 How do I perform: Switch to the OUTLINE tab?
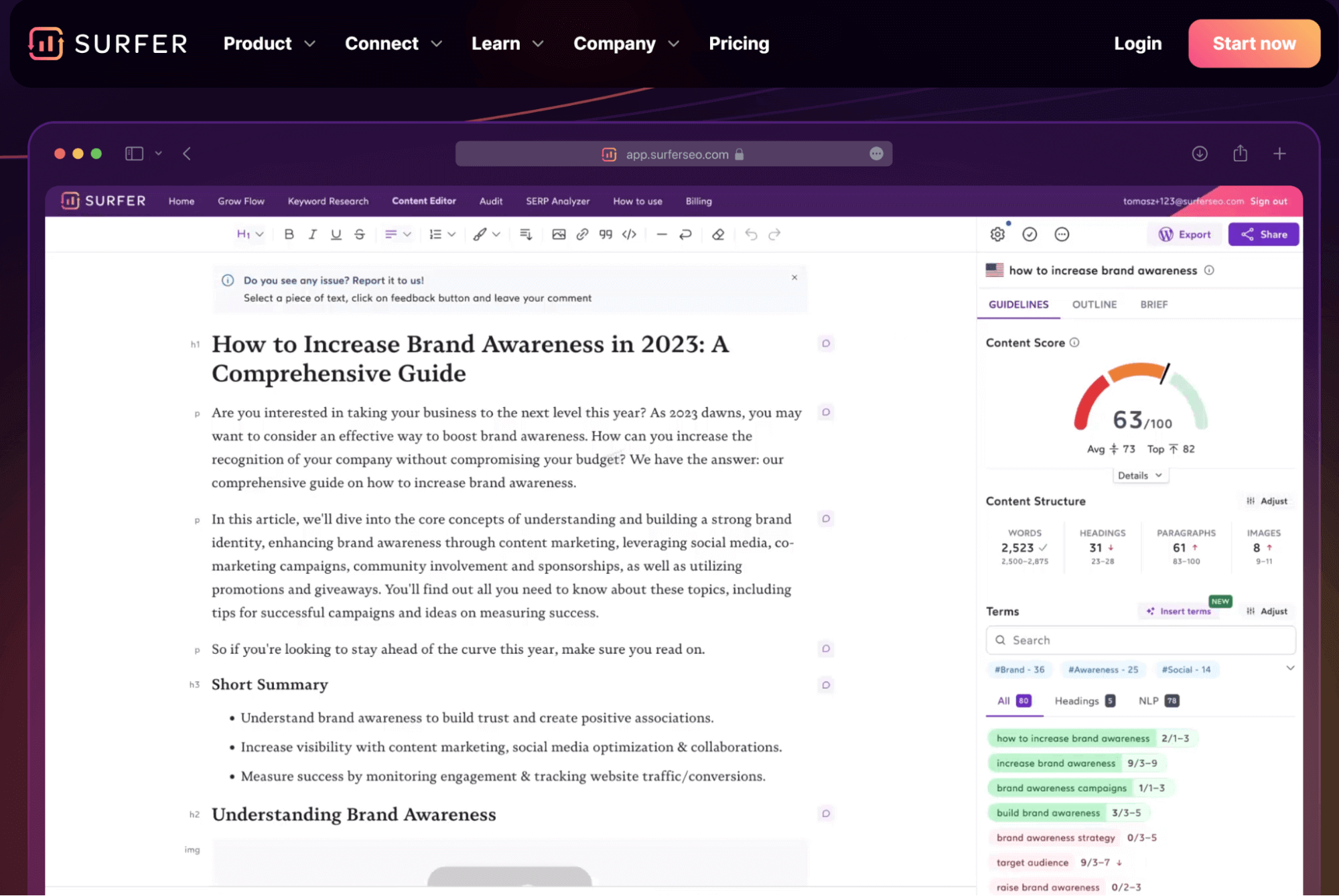1094,305
